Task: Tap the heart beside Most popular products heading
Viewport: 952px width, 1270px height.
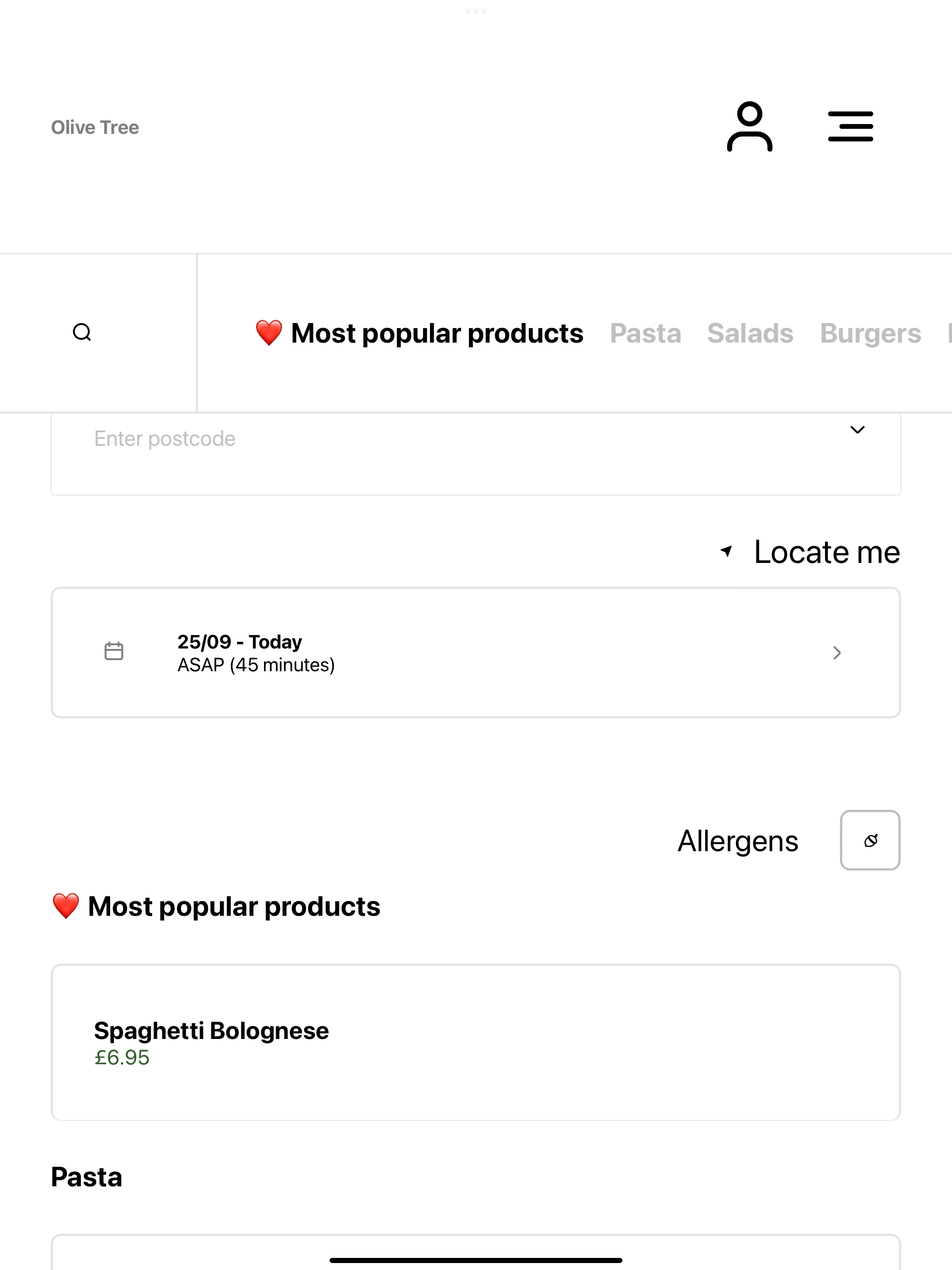Action: click(x=66, y=906)
